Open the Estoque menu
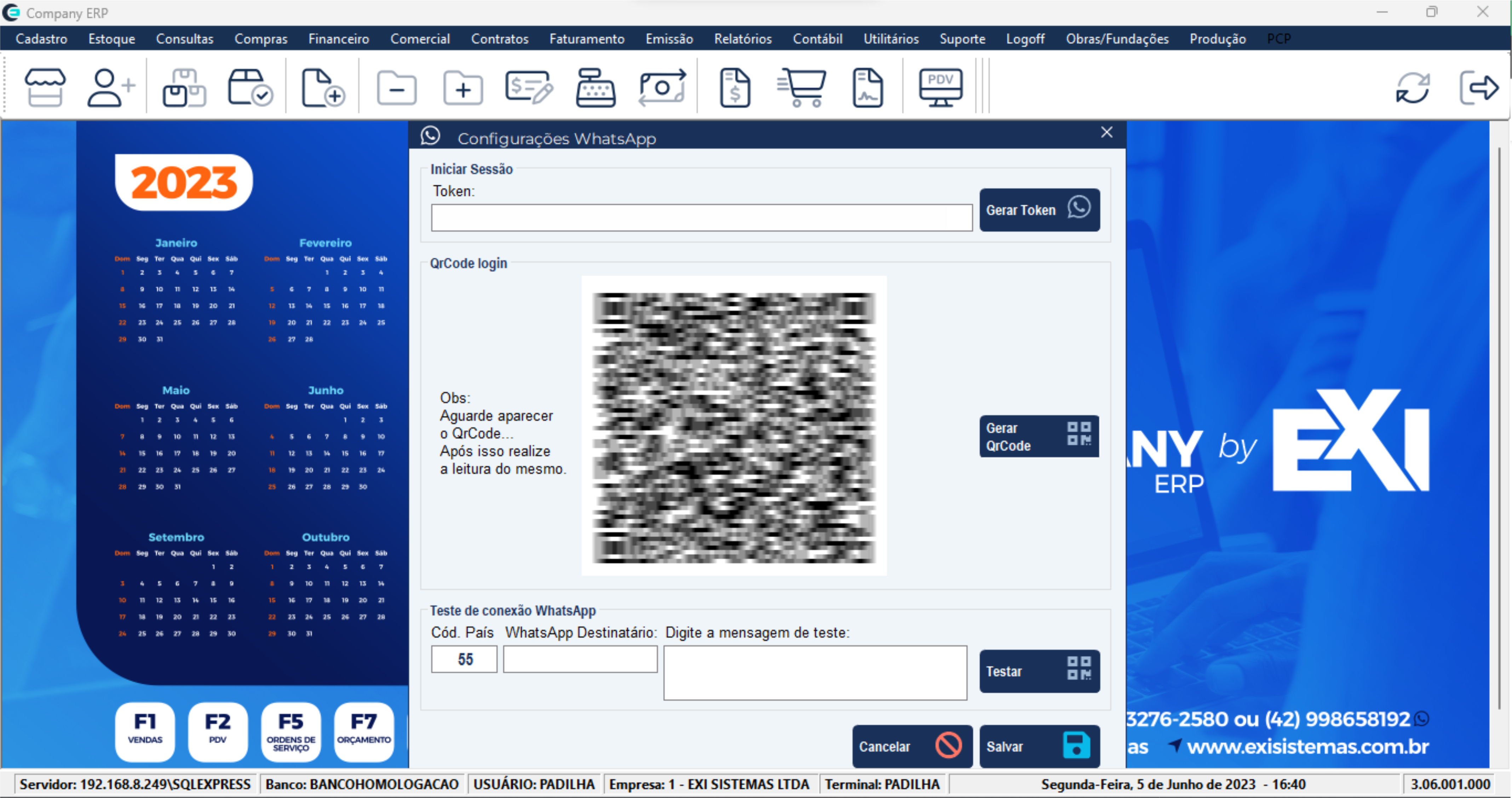 (x=111, y=39)
